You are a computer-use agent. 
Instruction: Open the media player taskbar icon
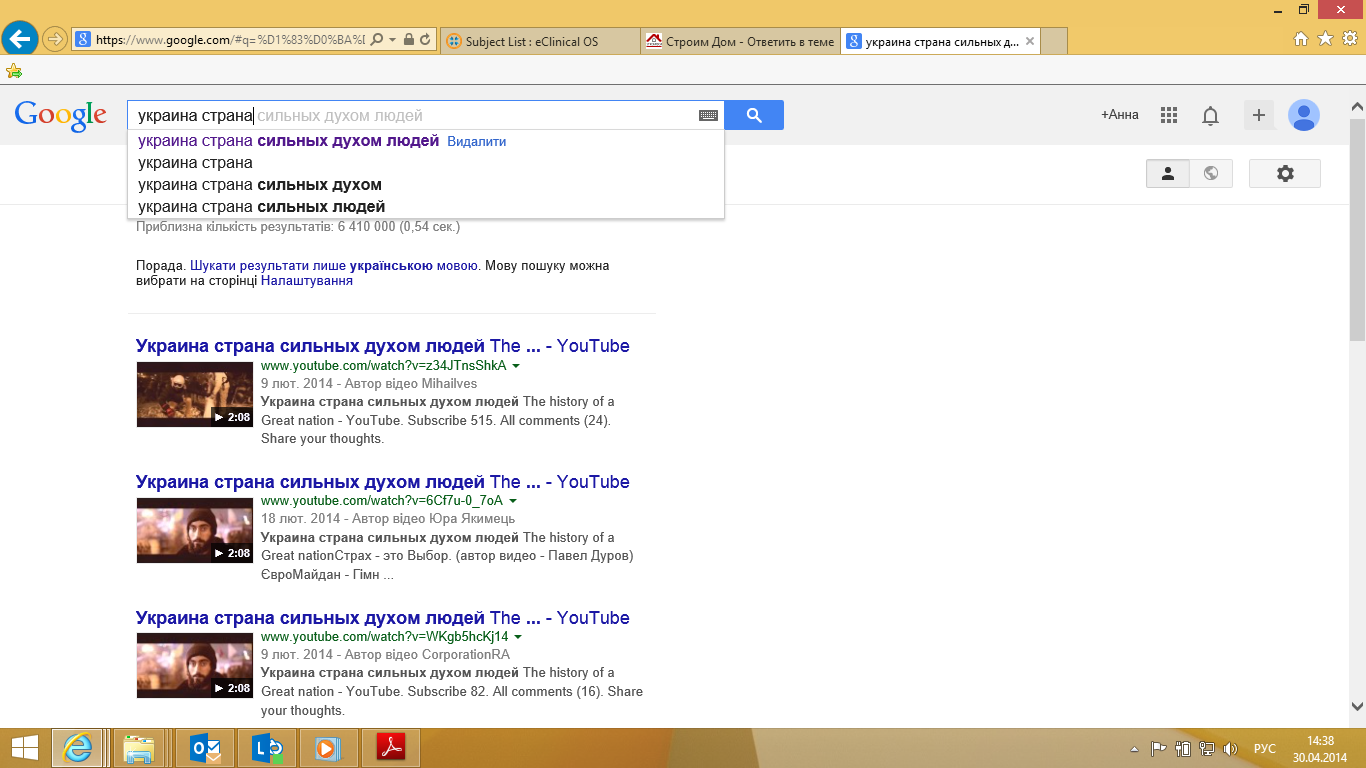coord(327,748)
